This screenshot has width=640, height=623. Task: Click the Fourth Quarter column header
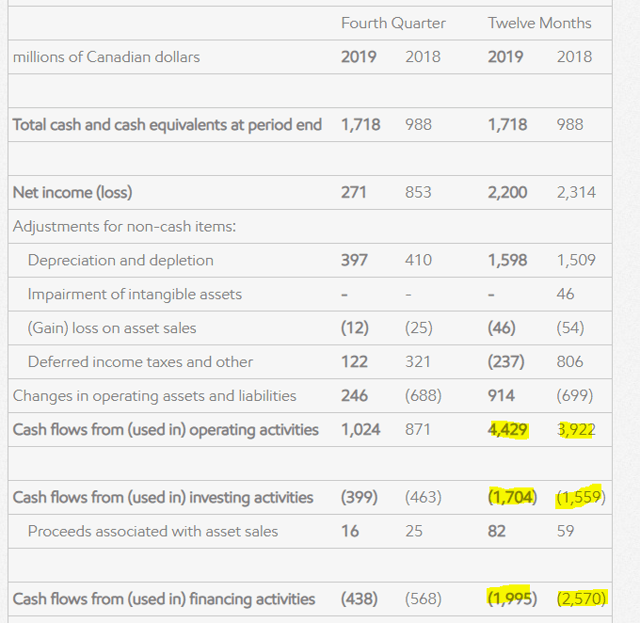coord(393,23)
